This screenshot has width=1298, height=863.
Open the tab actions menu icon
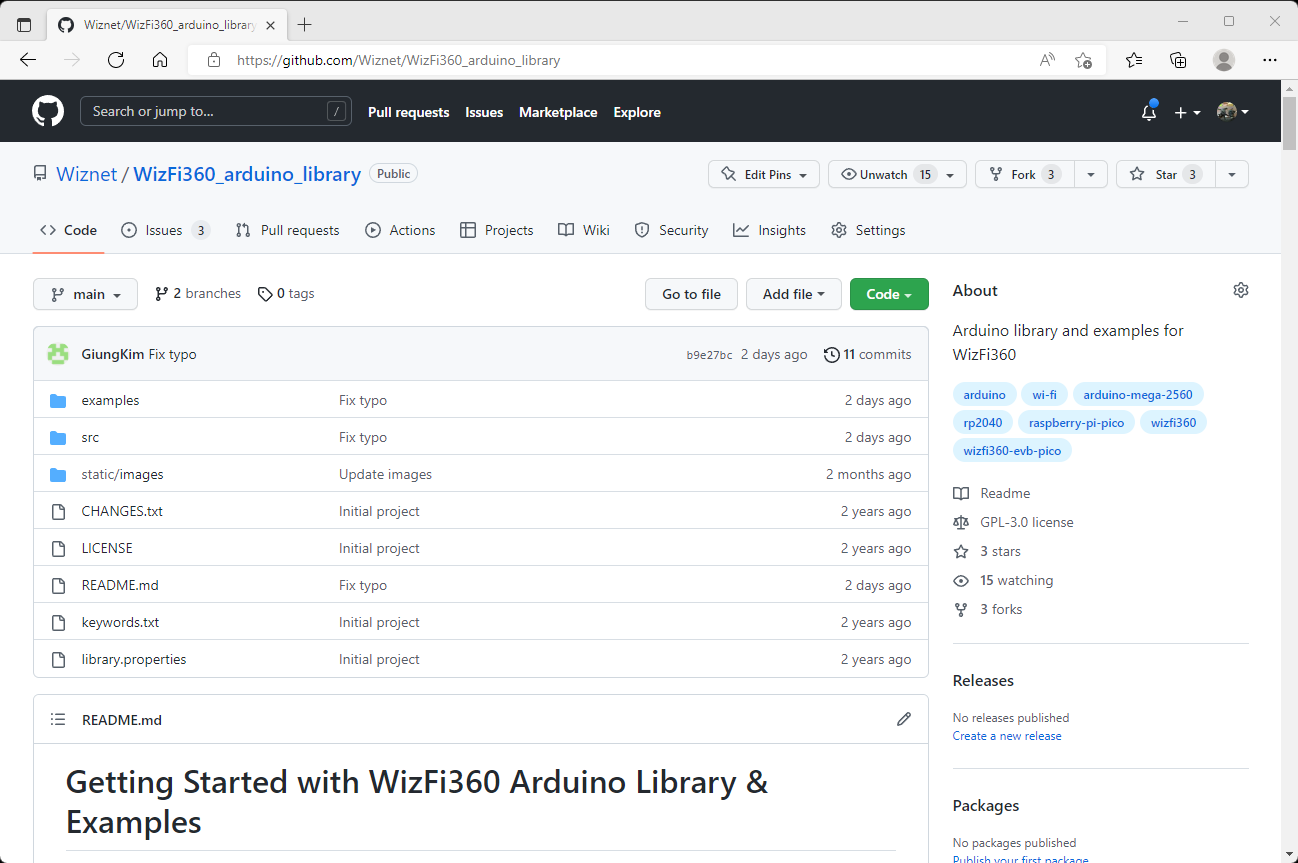[x=24, y=24]
